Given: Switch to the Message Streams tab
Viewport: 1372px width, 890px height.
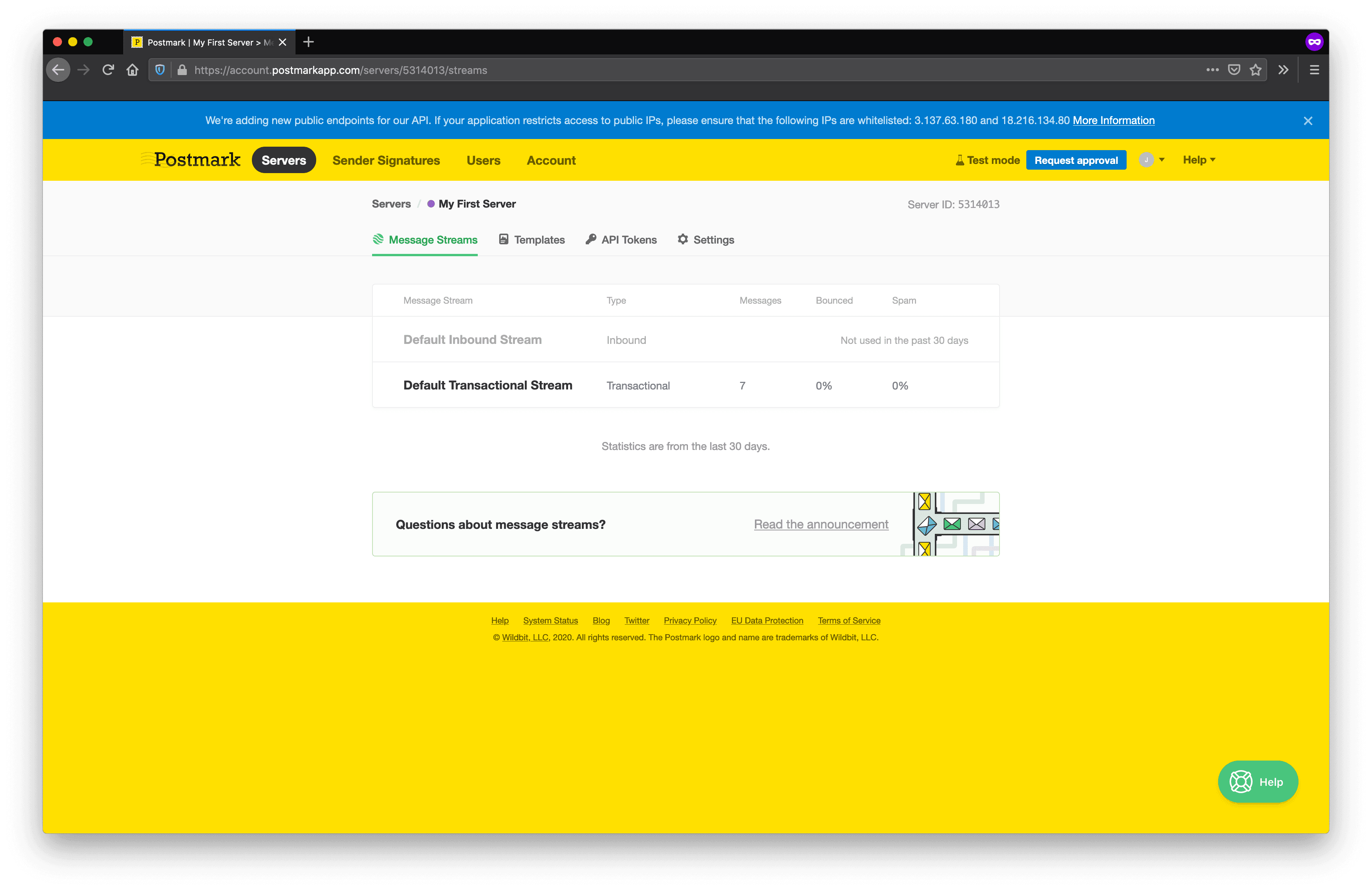Looking at the screenshot, I should pyautogui.click(x=425, y=239).
